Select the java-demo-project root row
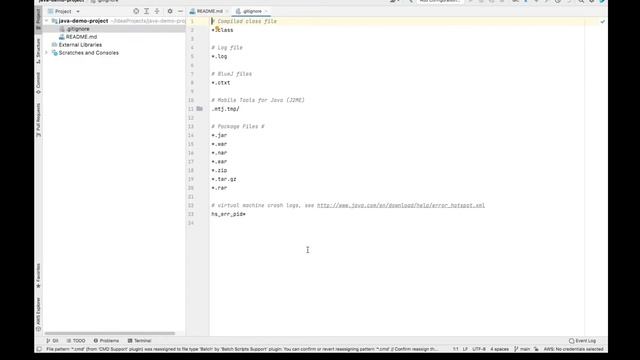The width and height of the screenshot is (640, 360). click(114, 21)
